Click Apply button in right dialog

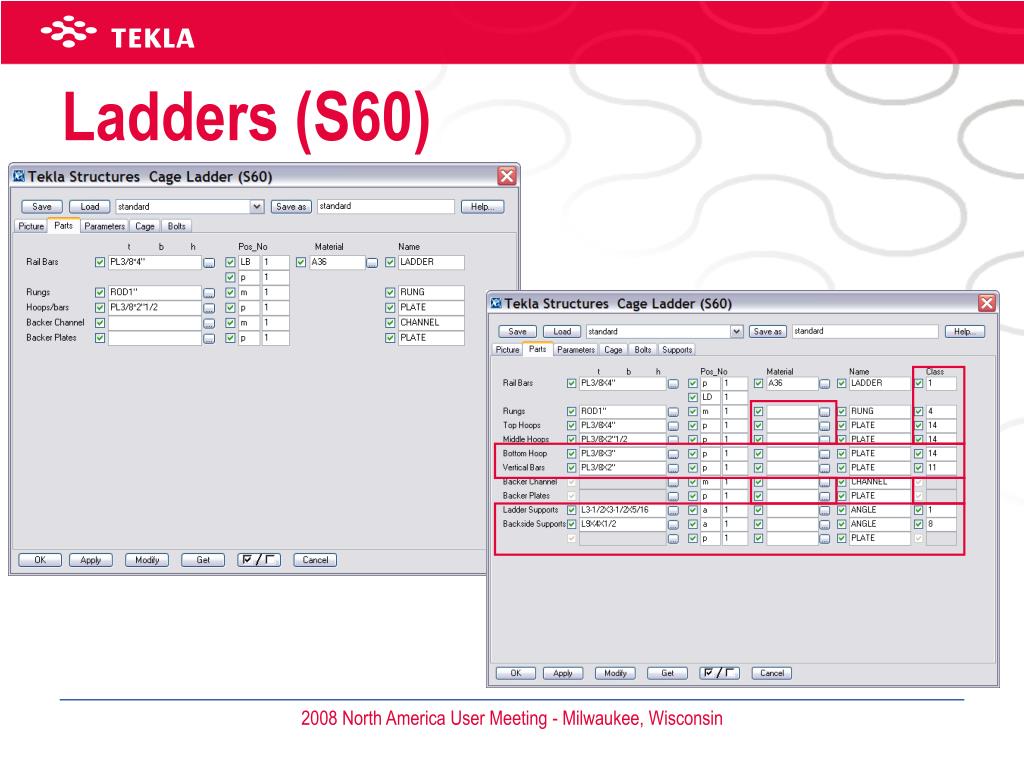[x=563, y=673]
